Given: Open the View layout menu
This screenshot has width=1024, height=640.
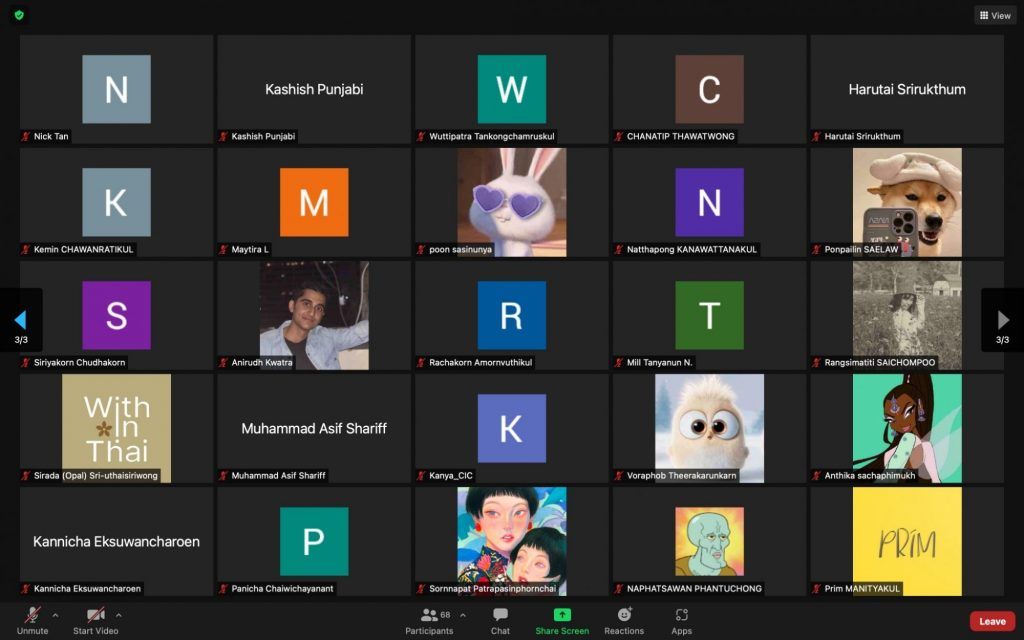Looking at the screenshot, I should click(x=995, y=15).
